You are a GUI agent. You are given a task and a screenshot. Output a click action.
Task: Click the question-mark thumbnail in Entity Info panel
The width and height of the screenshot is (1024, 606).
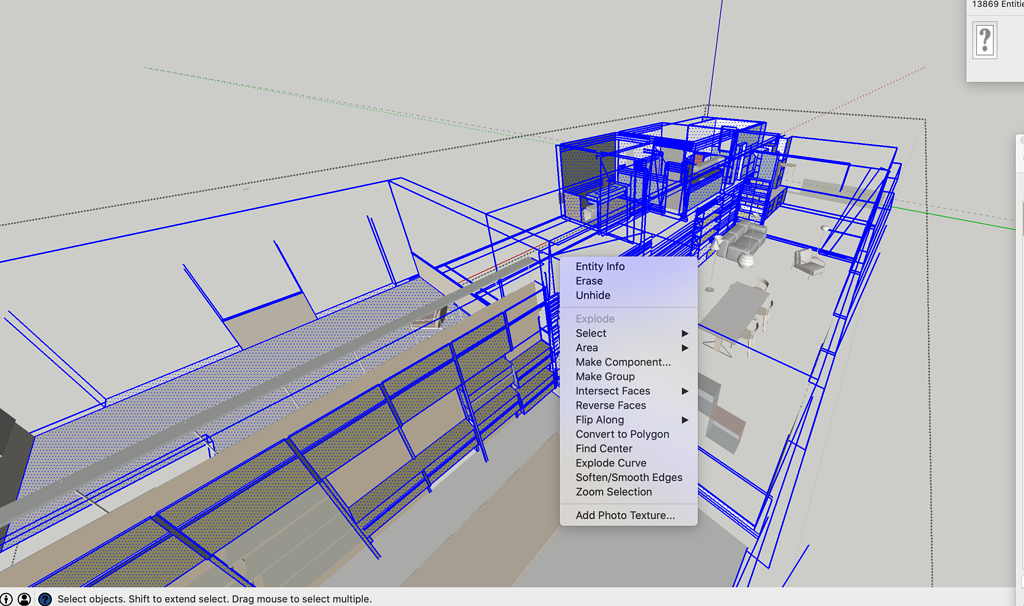[984, 41]
